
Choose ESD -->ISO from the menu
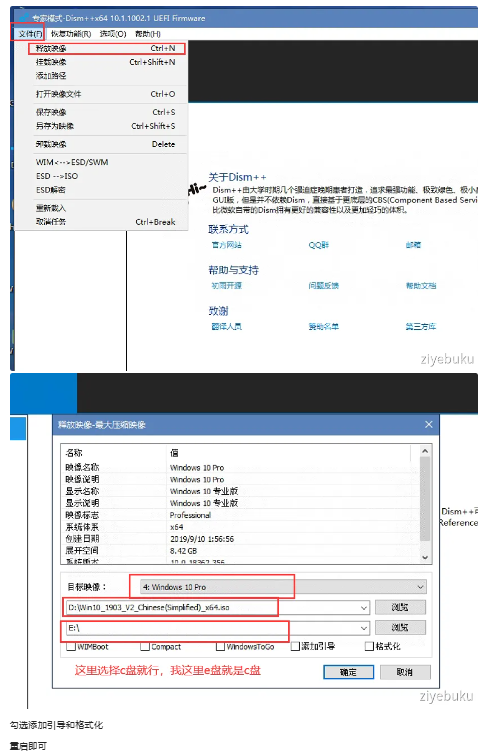[x=57, y=176]
